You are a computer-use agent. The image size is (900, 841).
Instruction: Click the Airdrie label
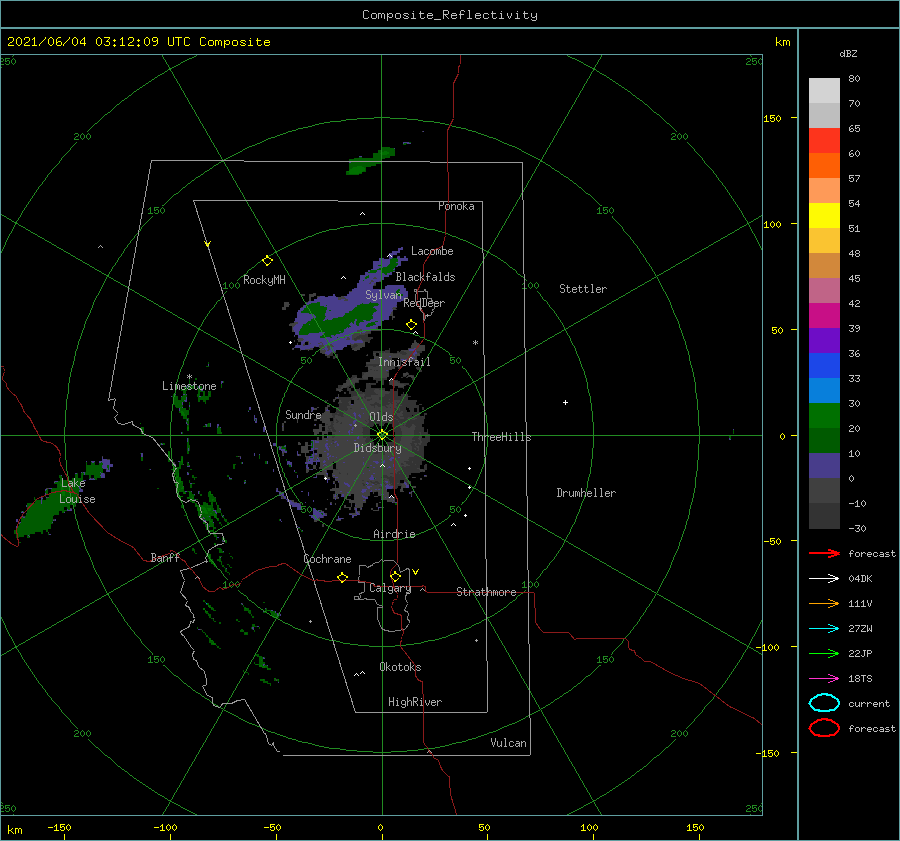394,534
